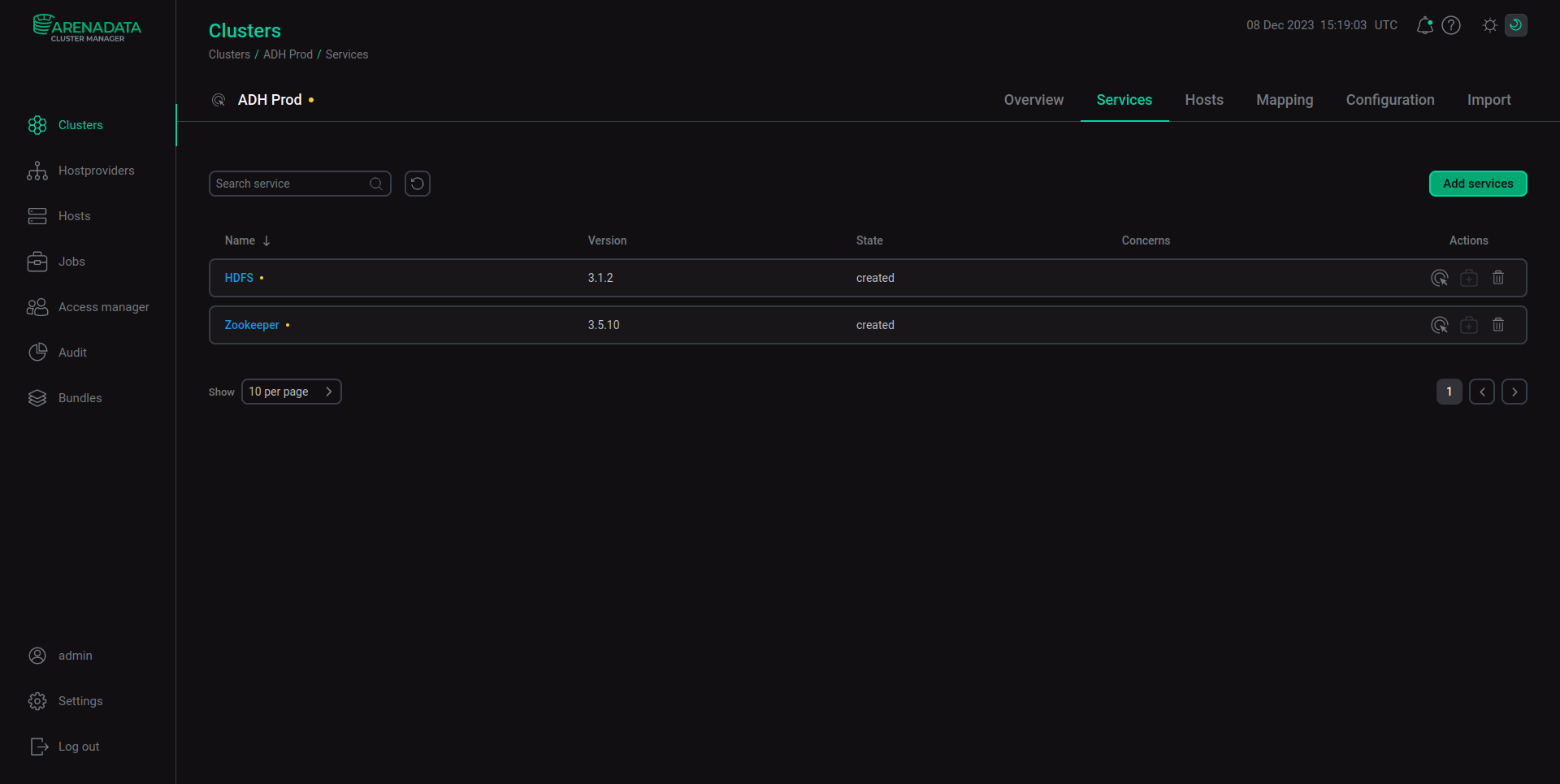The height and width of the screenshot is (784, 1560).
Task: Switch to light theme sun icon
Action: pos(1489,25)
